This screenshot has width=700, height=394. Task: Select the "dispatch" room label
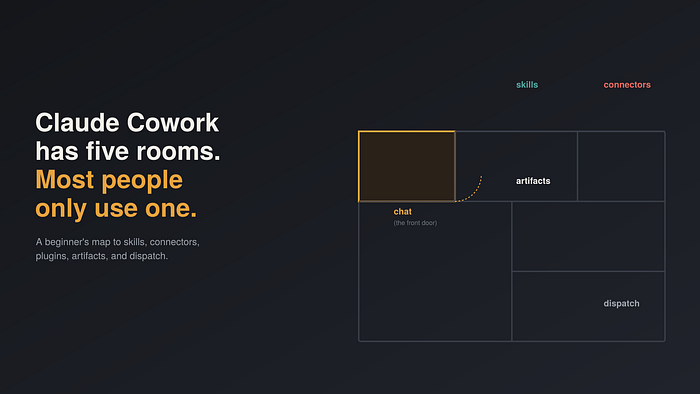[621, 303]
